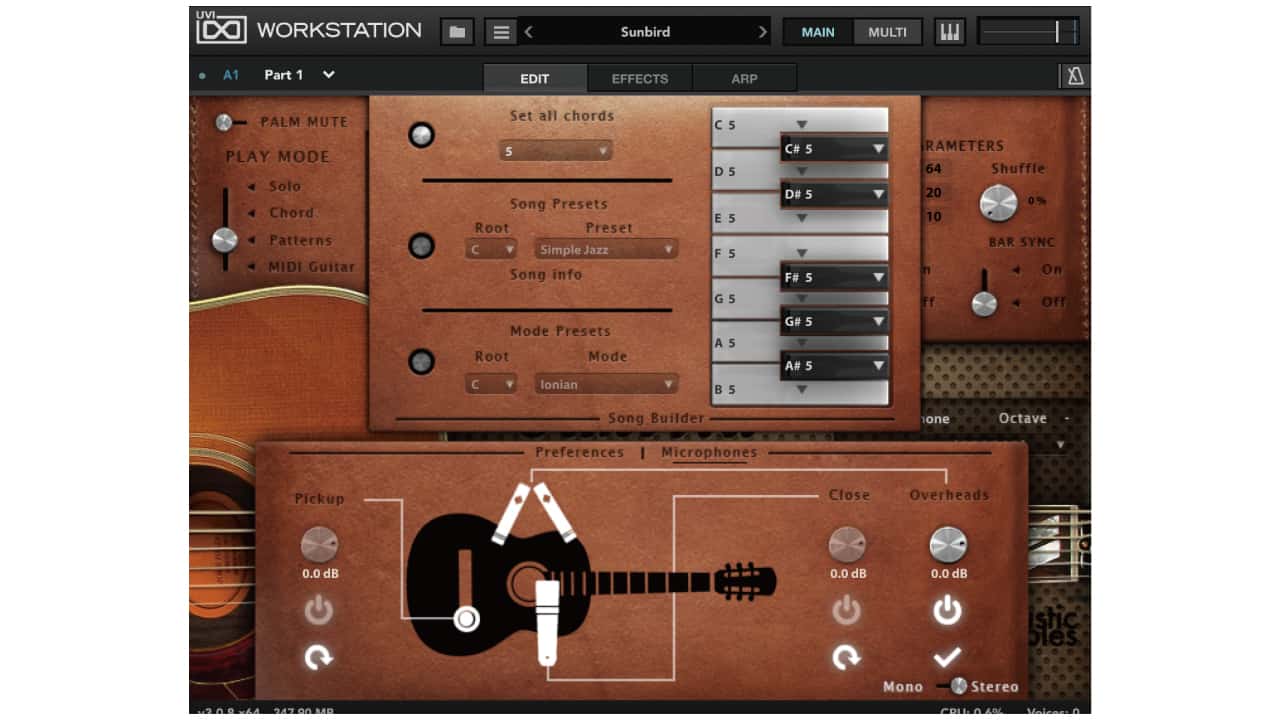Turn Bar Sync On

[1049, 268]
